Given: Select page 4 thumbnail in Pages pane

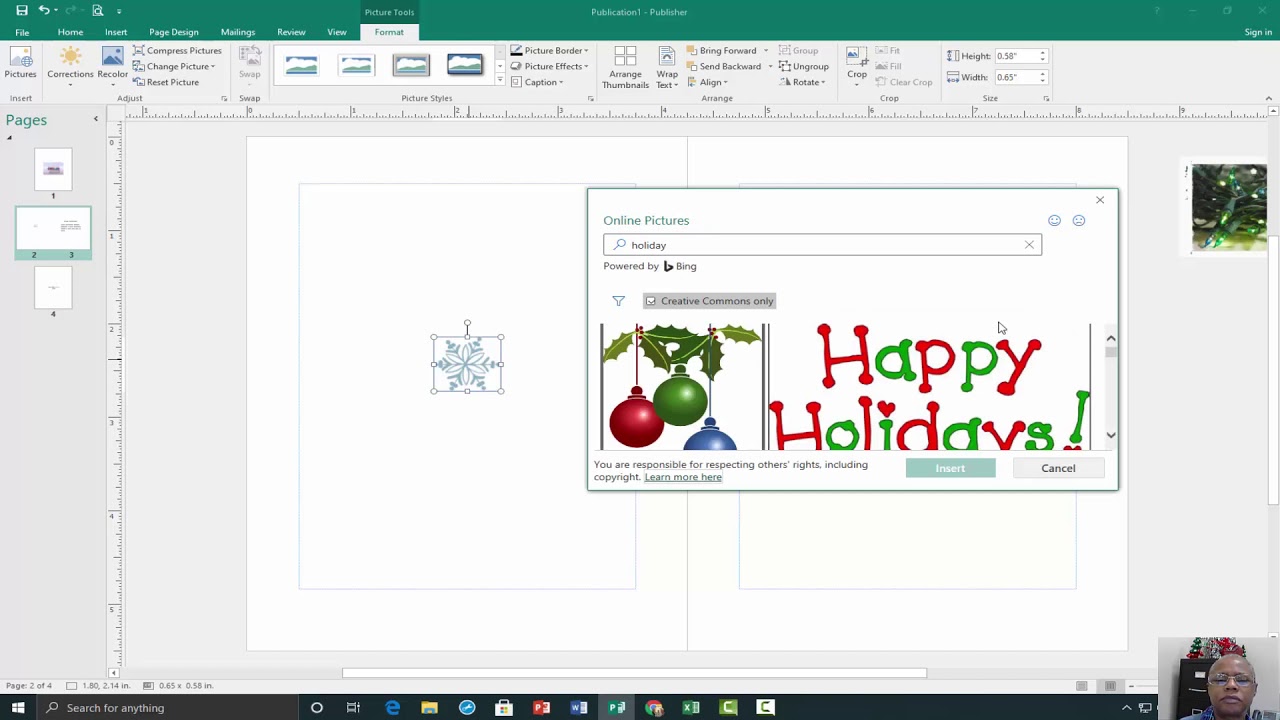Looking at the screenshot, I should click(53, 288).
